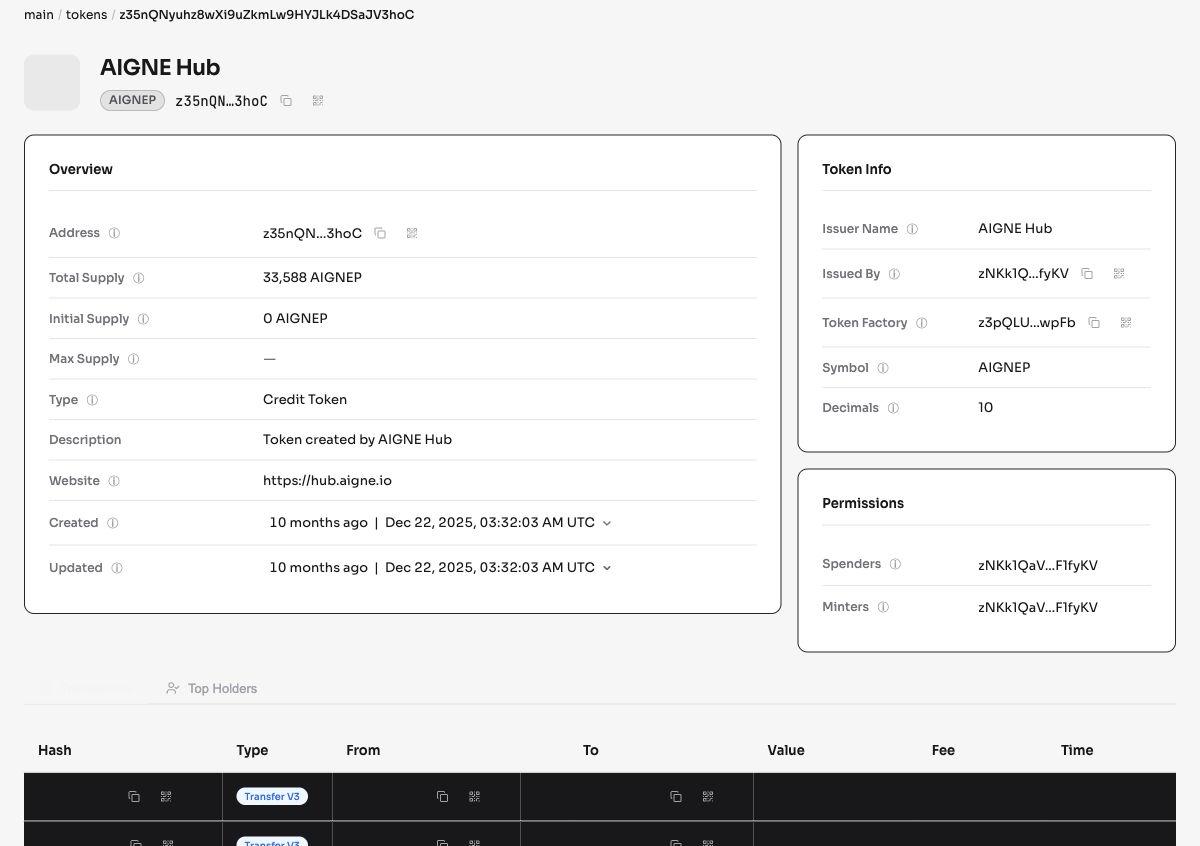Open the Minters address link
The width and height of the screenshot is (1200, 846).
[x=1038, y=608]
